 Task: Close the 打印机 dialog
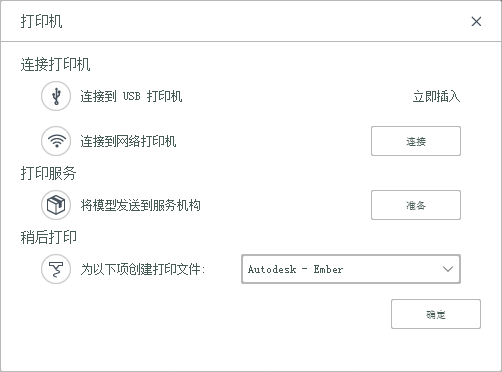click(x=476, y=21)
